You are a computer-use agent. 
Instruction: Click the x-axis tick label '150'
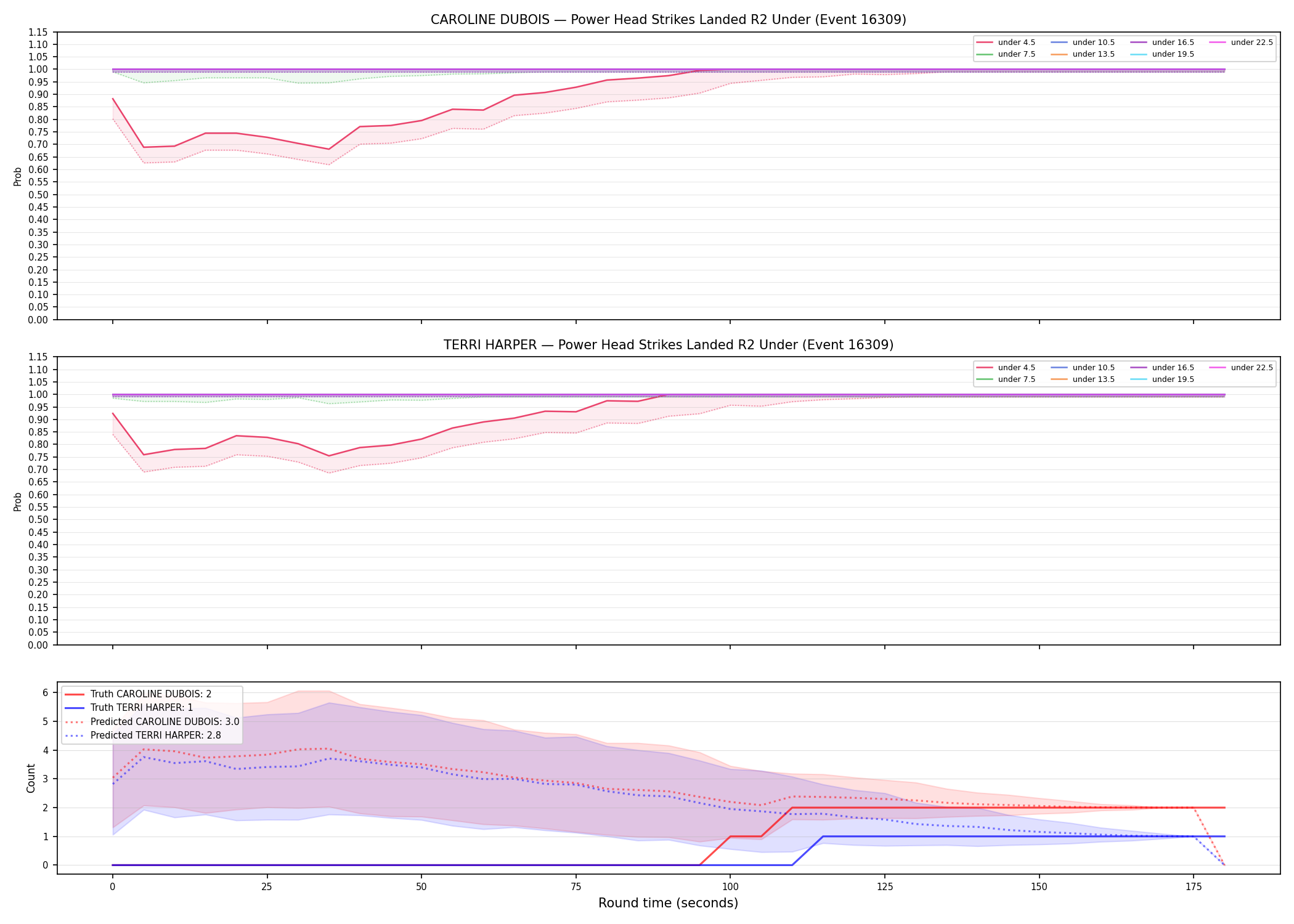(1039, 887)
